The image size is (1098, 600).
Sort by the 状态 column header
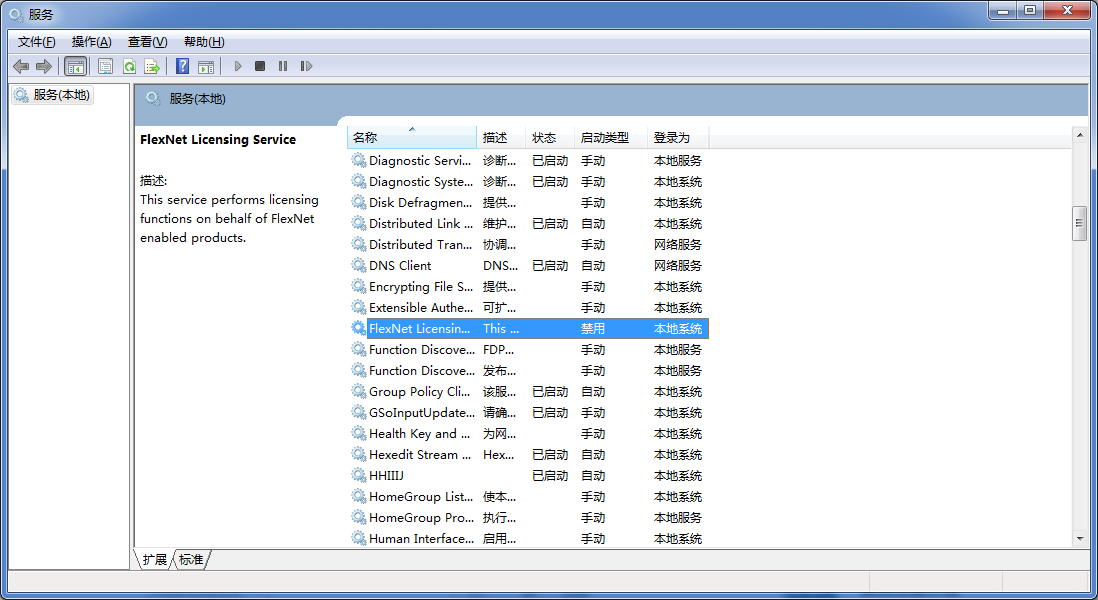pyautogui.click(x=550, y=138)
